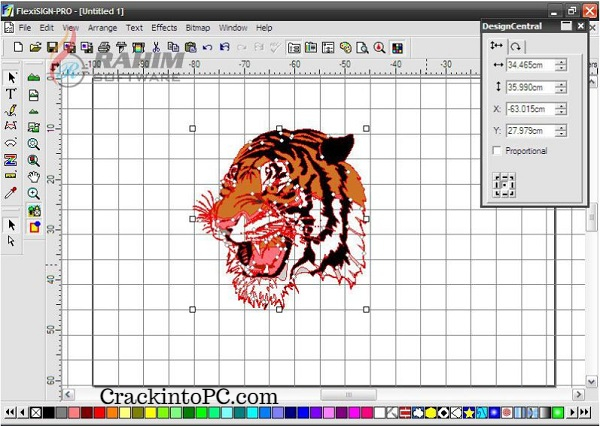Click the horizontal scrollbar thumb
Viewport: 600px width, 426px height.
pos(348,394)
